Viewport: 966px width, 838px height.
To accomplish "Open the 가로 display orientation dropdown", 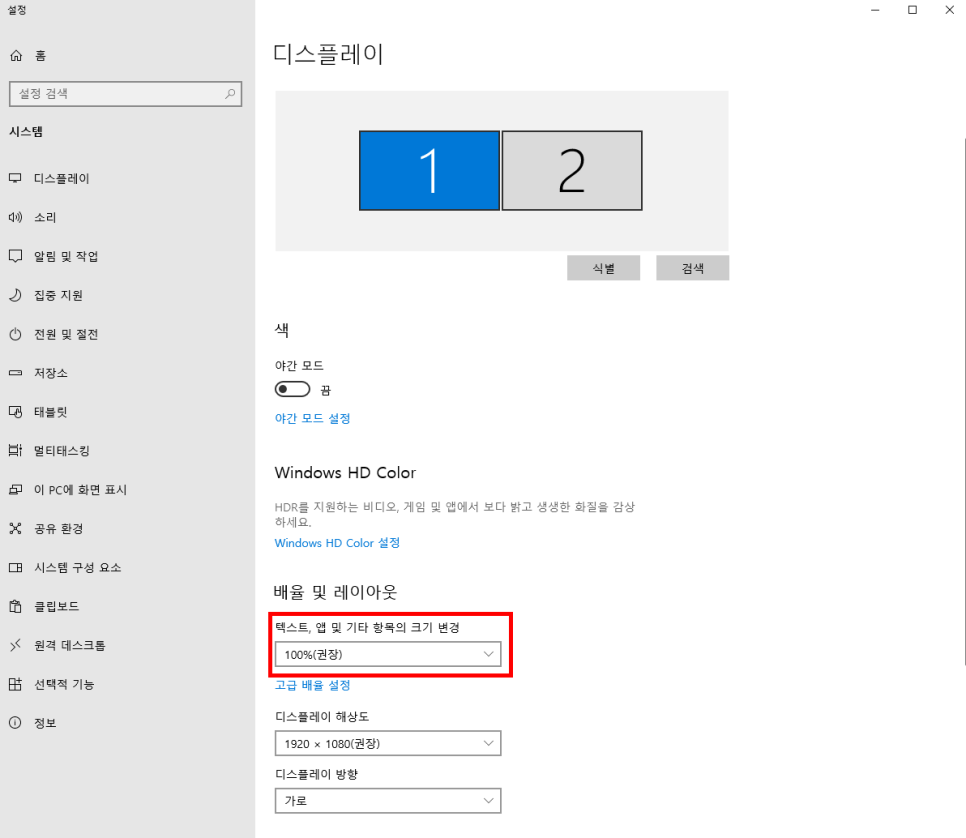I will [388, 800].
